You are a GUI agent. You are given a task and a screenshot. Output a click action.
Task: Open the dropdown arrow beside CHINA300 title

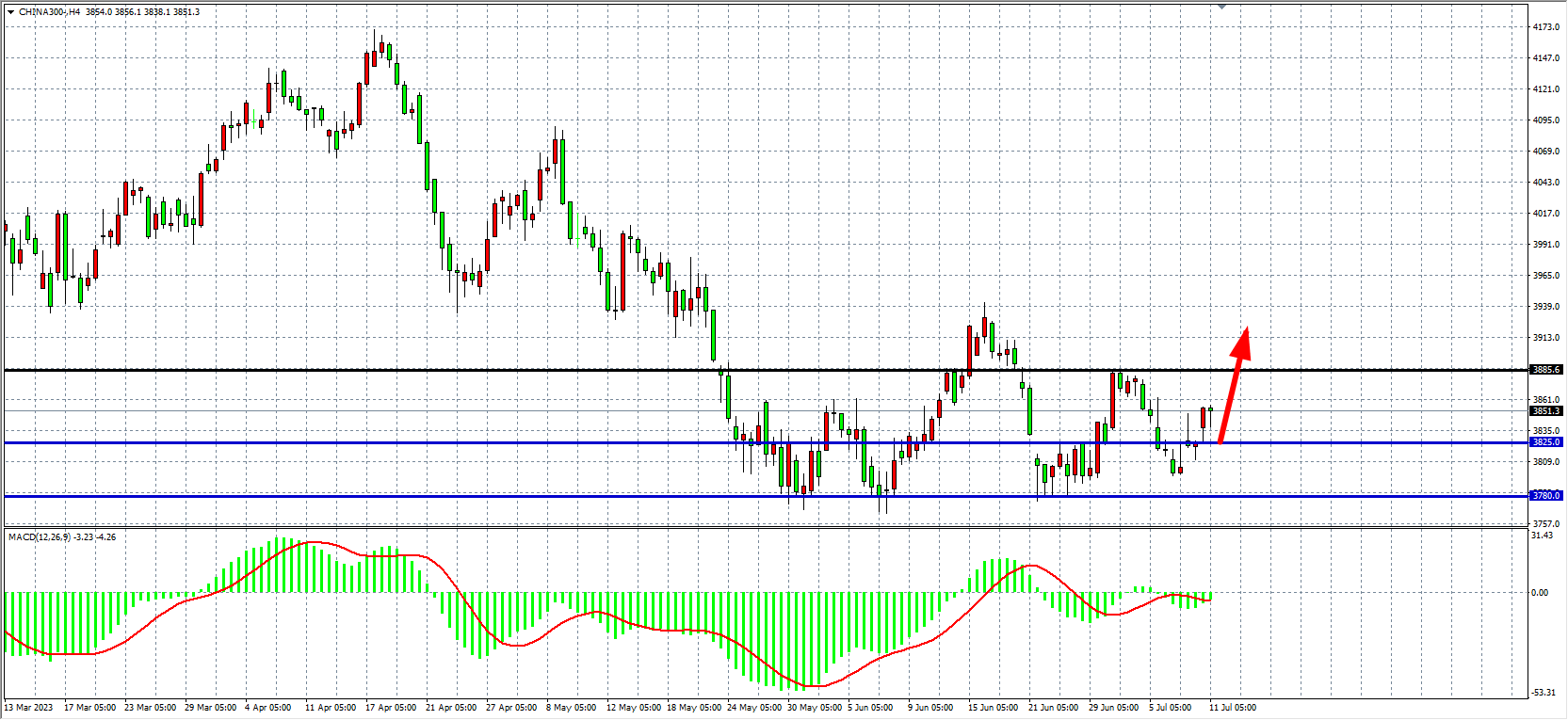coord(10,12)
